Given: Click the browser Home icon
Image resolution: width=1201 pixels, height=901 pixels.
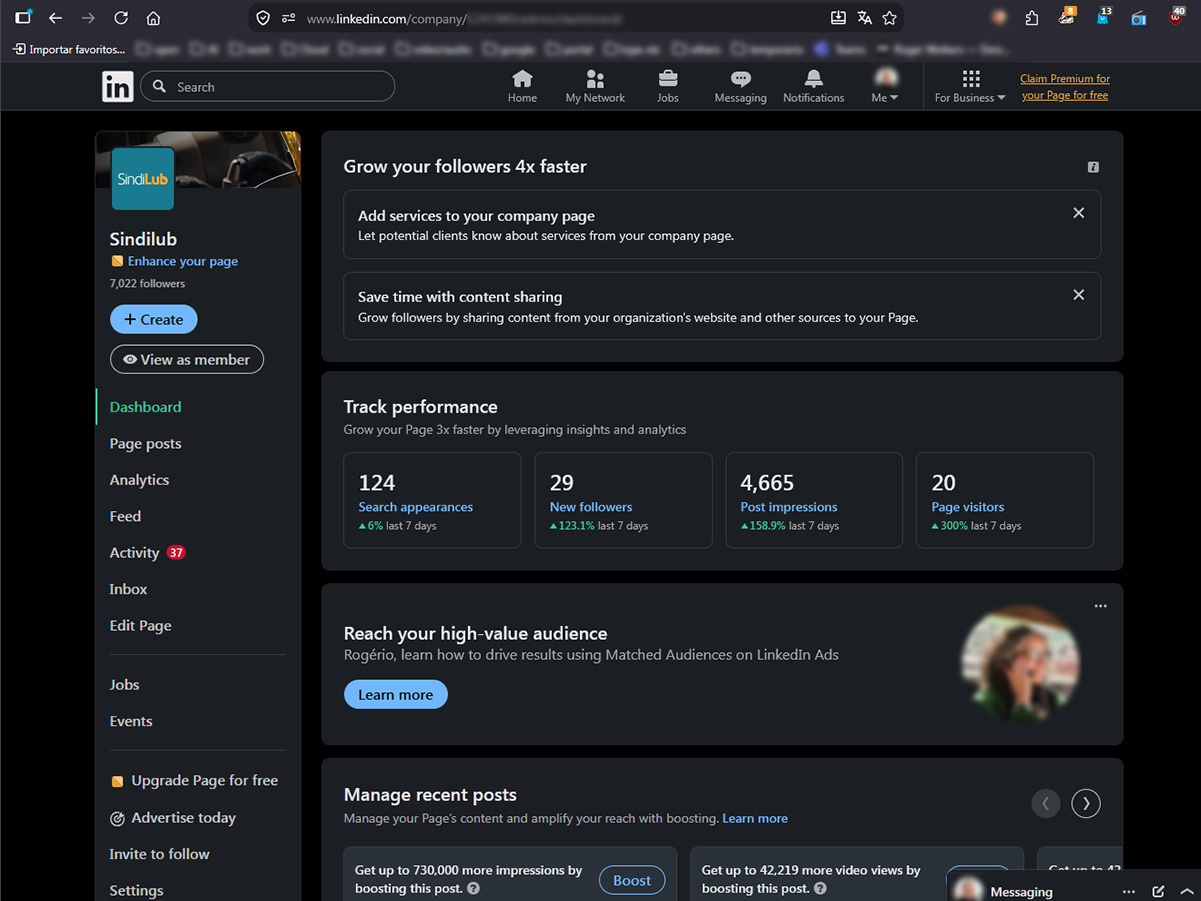Looking at the screenshot, I should coord(153,18).
